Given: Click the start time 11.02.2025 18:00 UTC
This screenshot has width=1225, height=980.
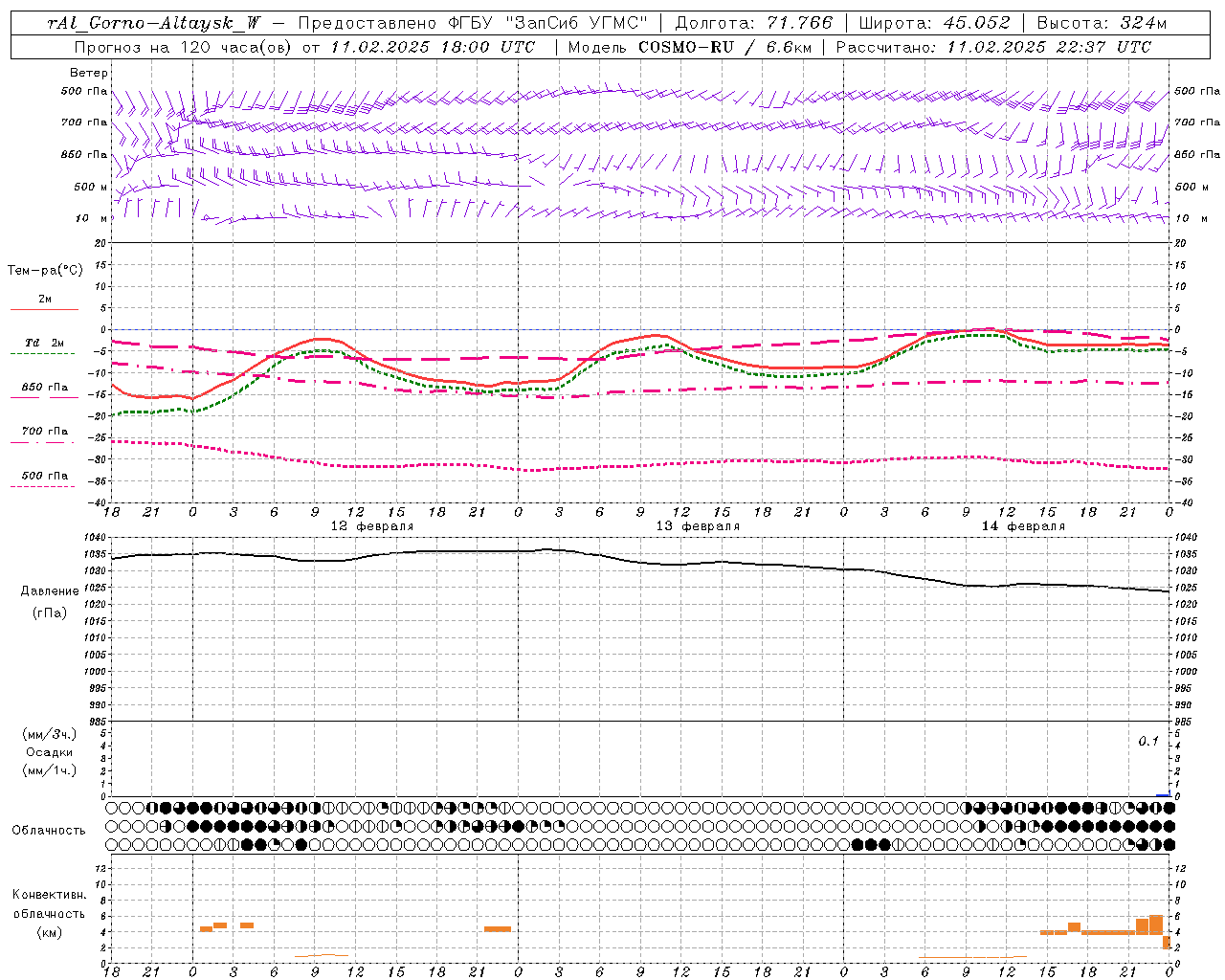Looking at the screenshot, I should coord(433,47).
